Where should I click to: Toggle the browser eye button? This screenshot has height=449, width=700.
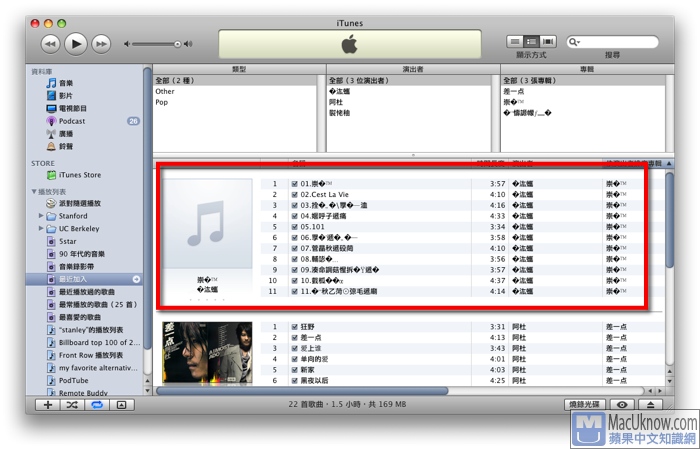pos(622,404)
